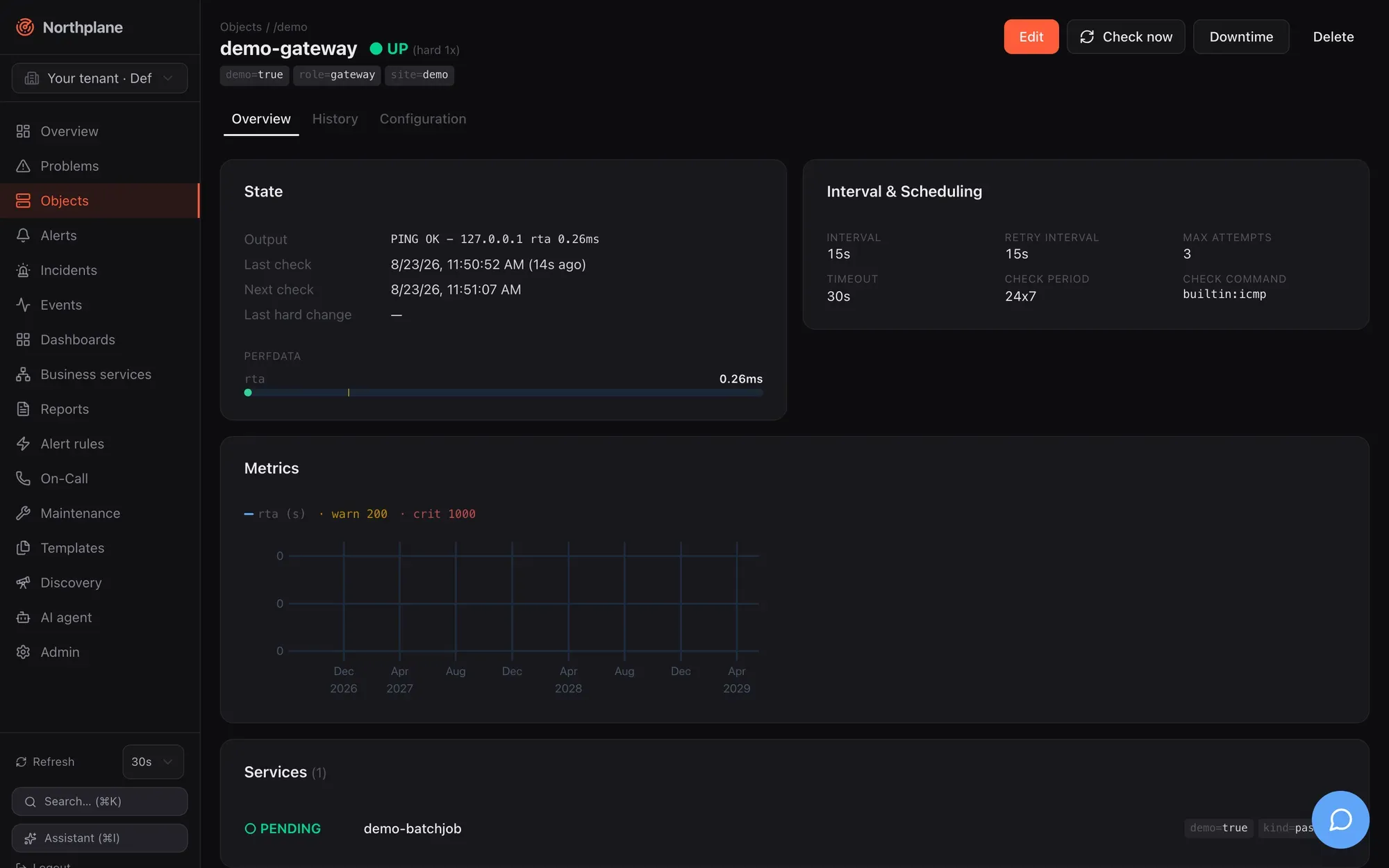Open the demo-batchjob service row
This screenshot has width=1389, height=868.
pos(794,828)
